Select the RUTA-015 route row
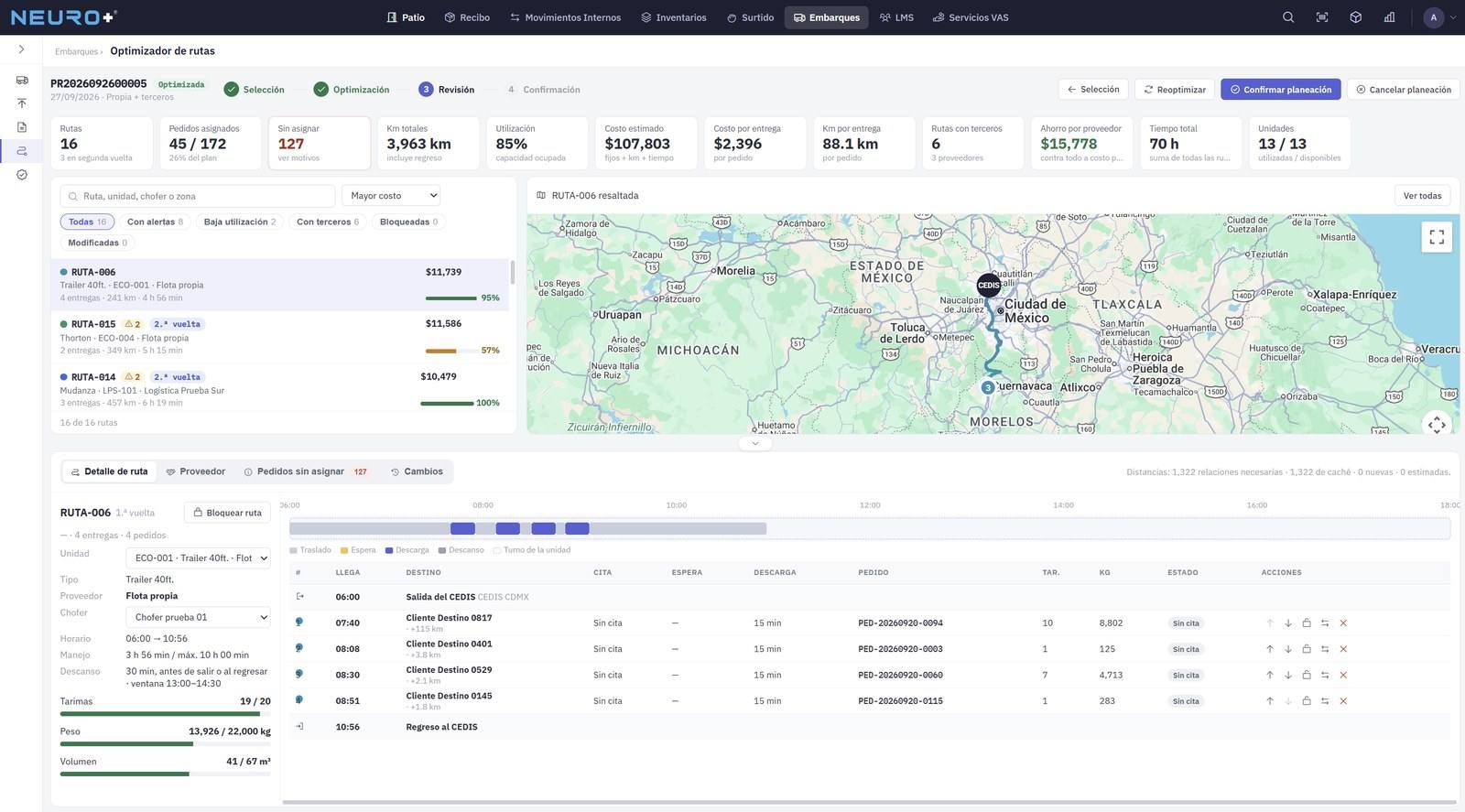The image size is (1465, 812). (x=280, y=337)
